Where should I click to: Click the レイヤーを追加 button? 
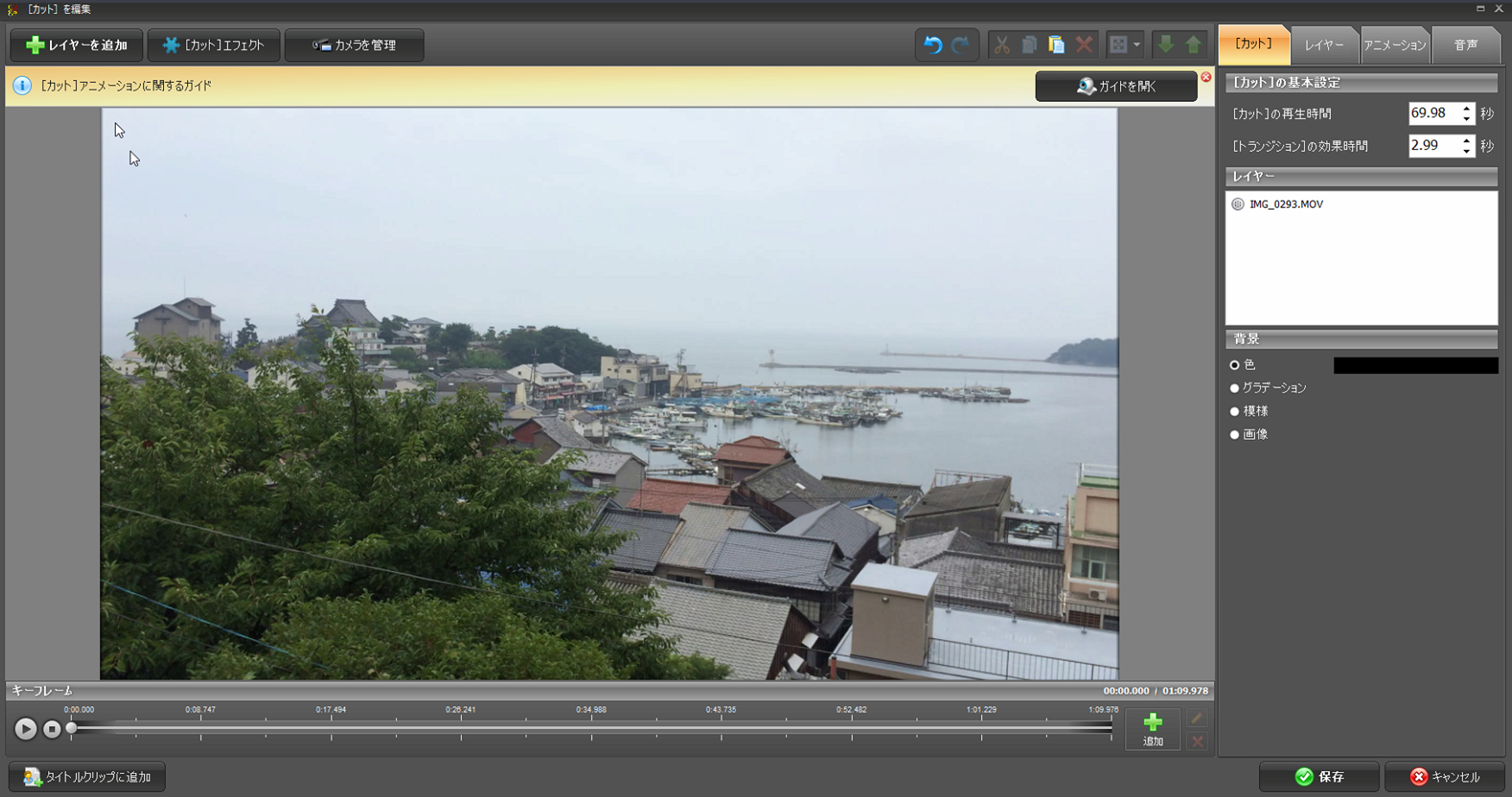(x=77, y=45)
